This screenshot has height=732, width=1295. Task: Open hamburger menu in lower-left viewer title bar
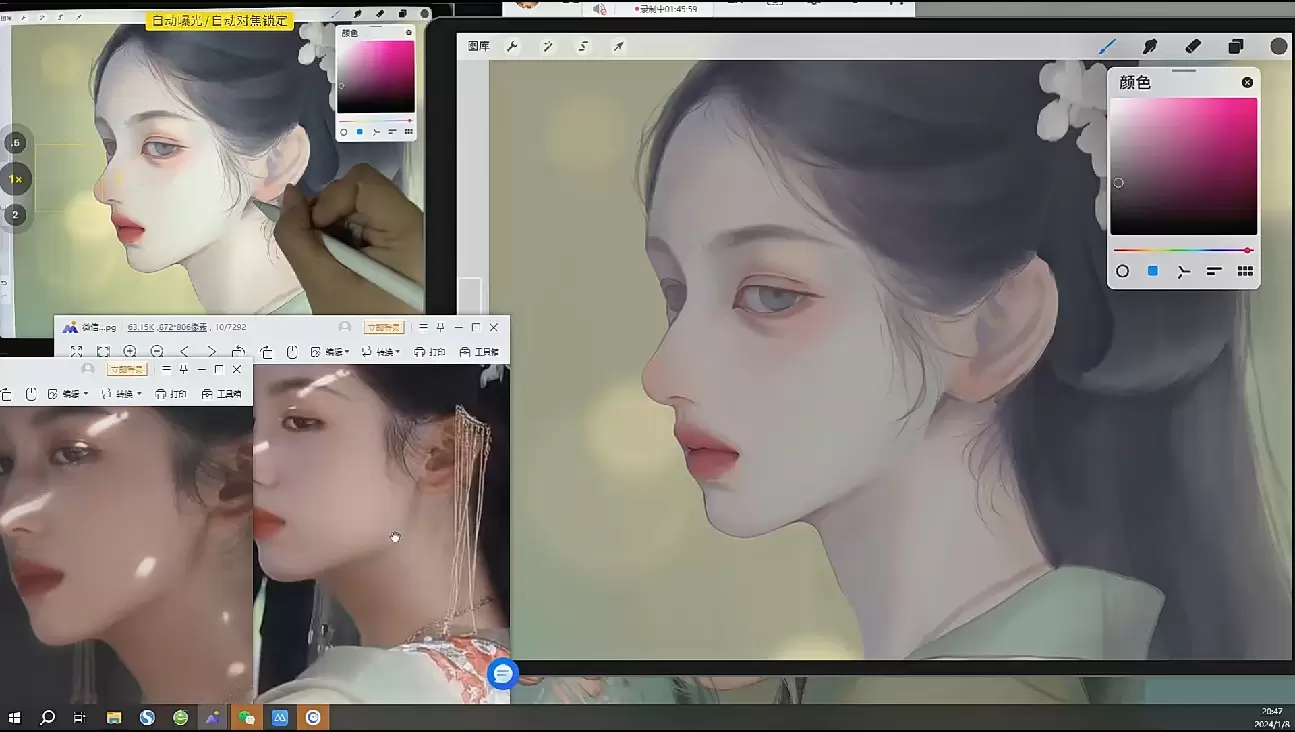166,369
